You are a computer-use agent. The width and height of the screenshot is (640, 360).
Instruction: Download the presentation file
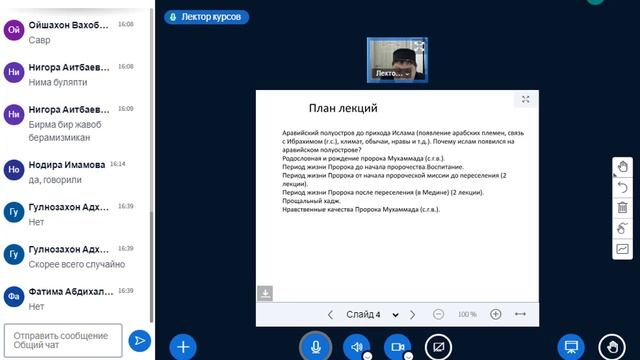[x=265, y=293]
